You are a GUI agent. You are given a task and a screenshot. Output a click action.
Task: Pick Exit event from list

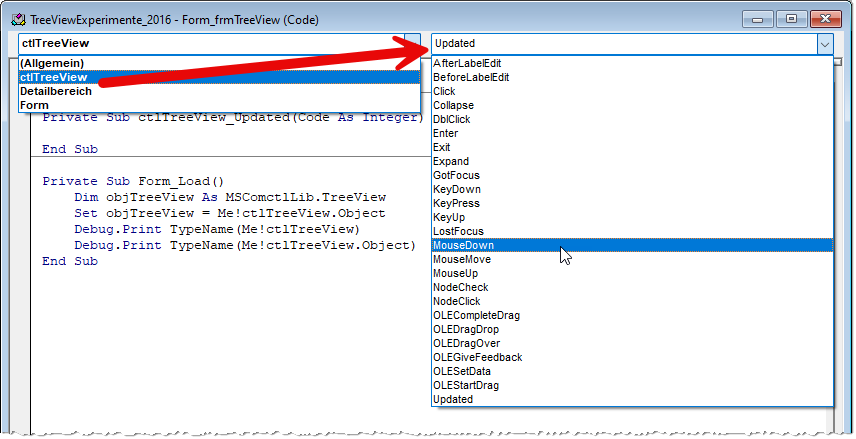(x=632, y=147)
